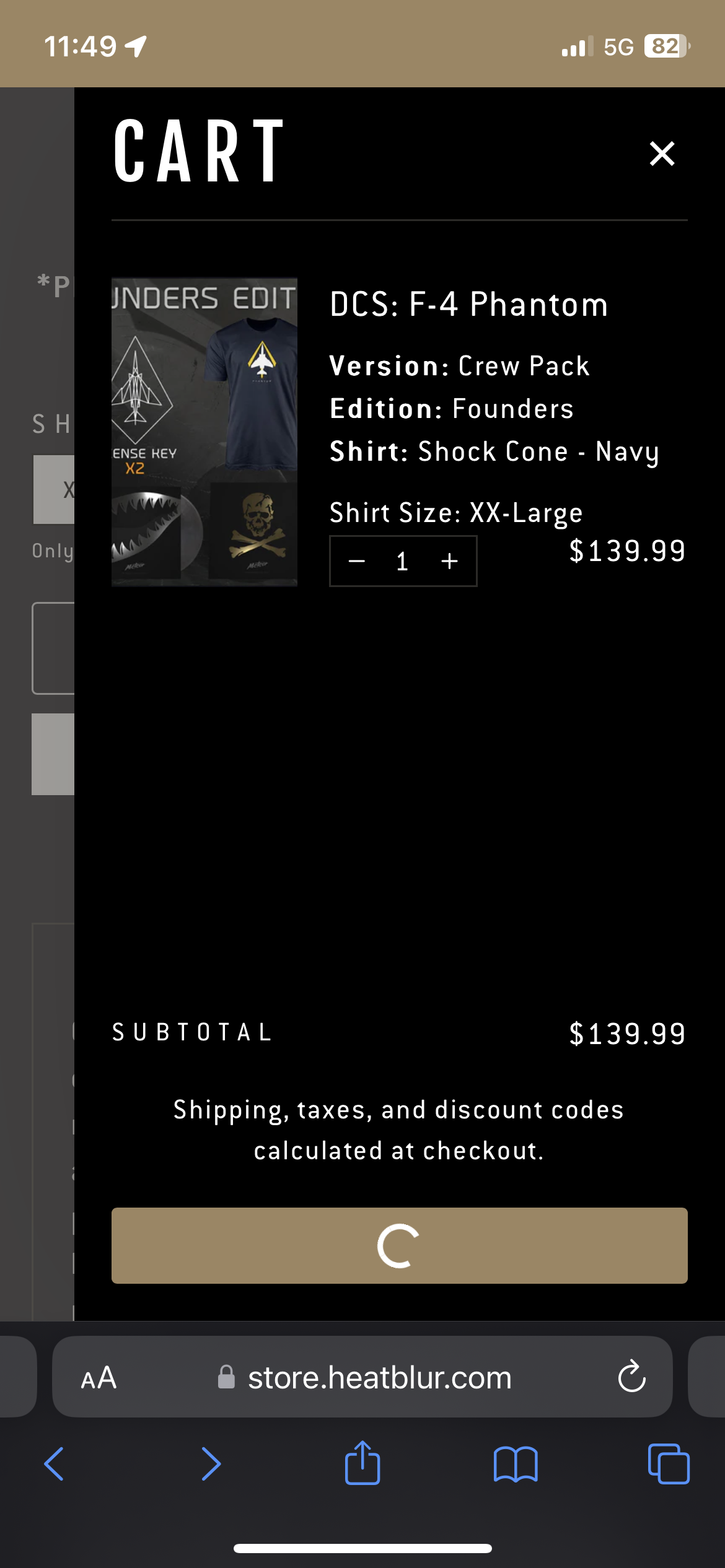Open the DCS: F-4 Phantom product title
Screen dimensions: 725x1568
tap(468, 305)
